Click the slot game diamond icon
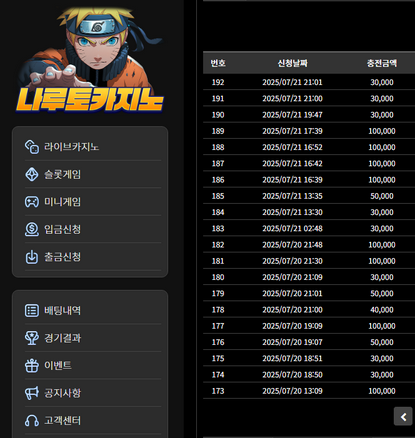 point(32,174)
